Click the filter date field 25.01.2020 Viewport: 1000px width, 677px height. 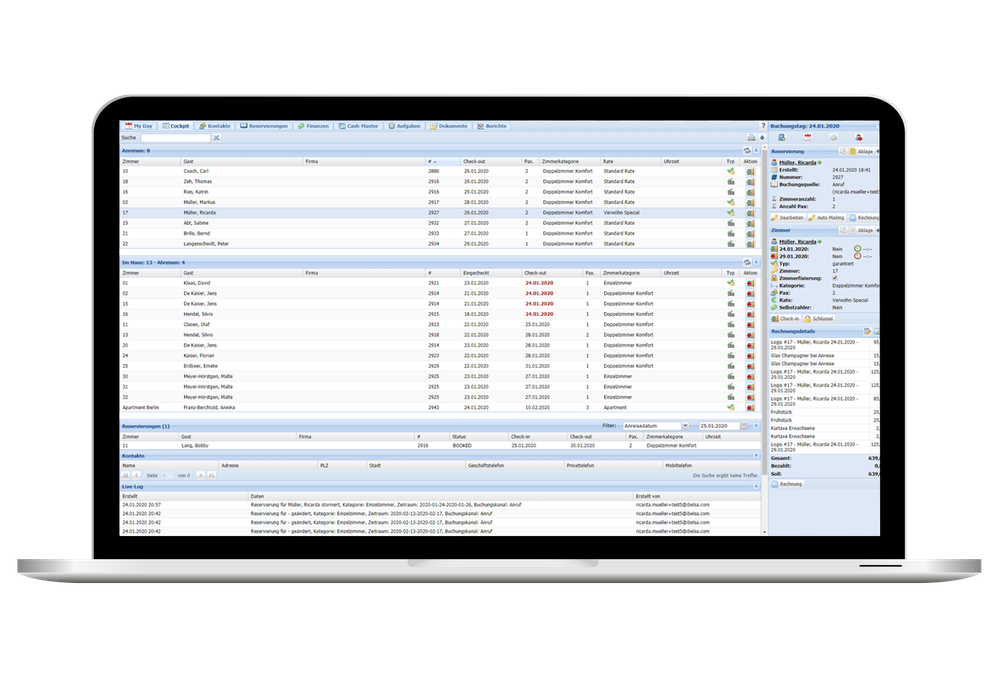[719, 426]
